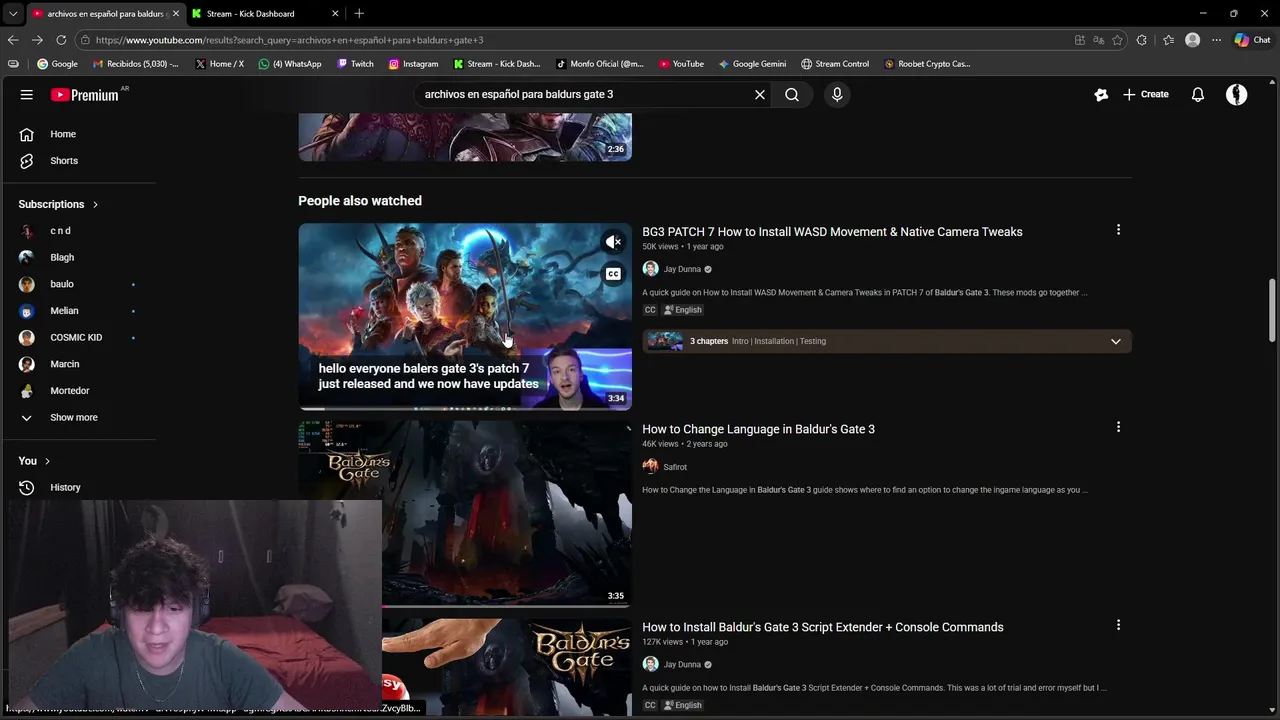The image size is (1280, 720).
Task: Expand the You section chevron
Action: (x=47, y=461)
